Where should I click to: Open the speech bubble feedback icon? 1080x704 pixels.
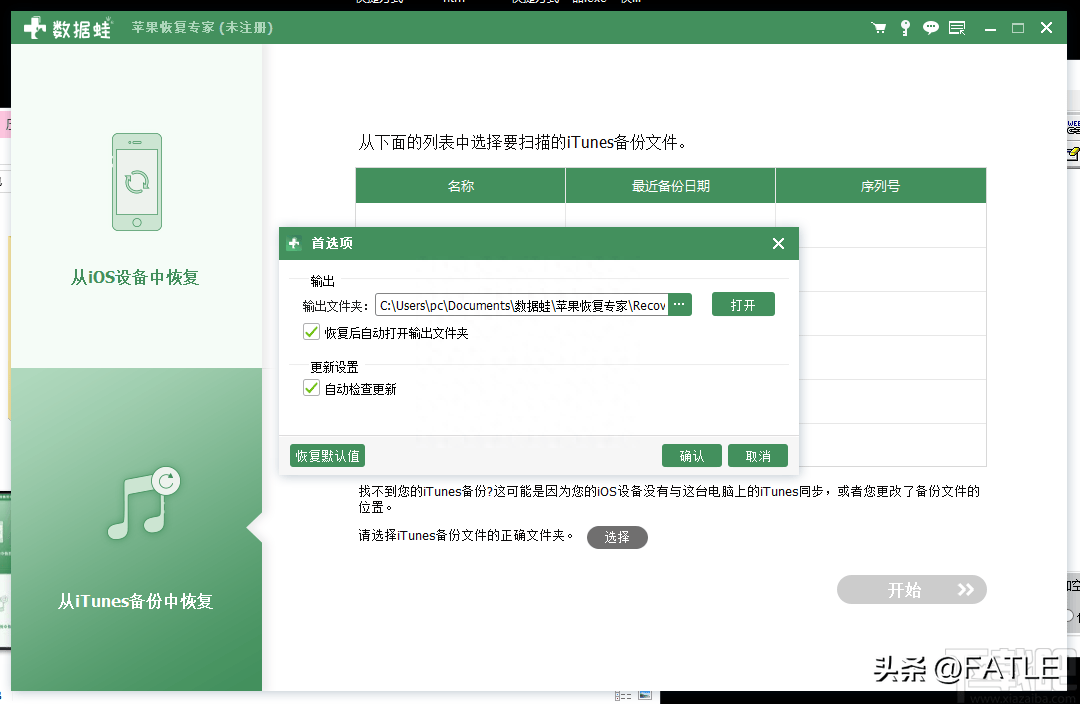pos(931,28)
